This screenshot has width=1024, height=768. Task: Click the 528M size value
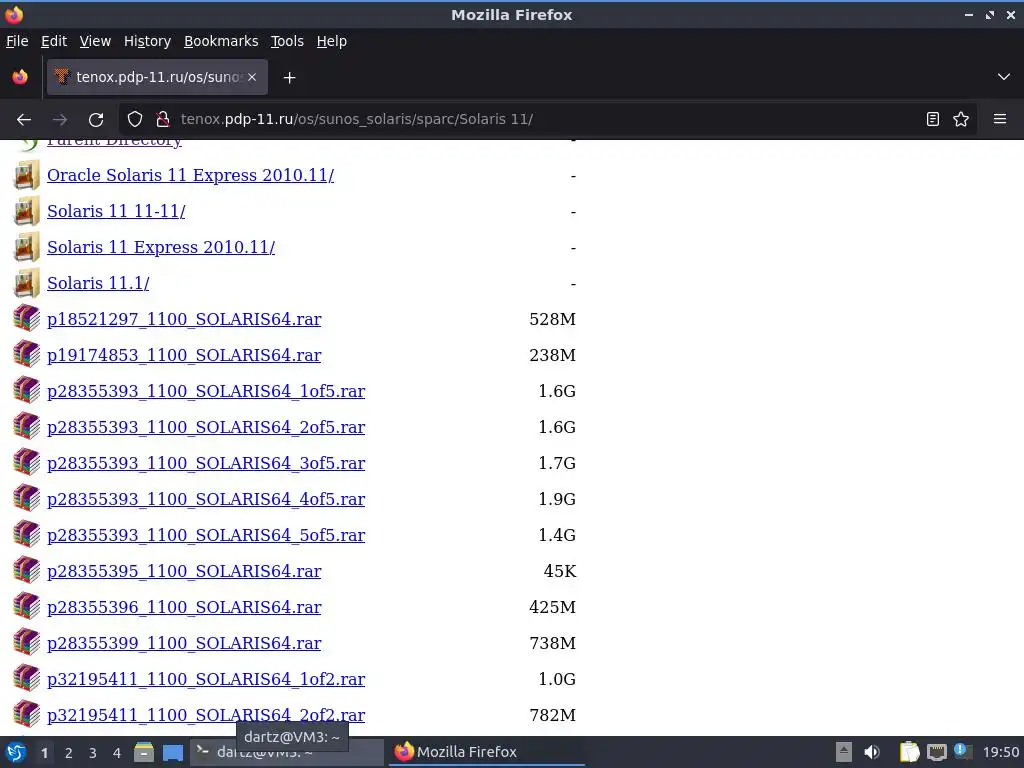pyautogui.click(x=552, y=319)
